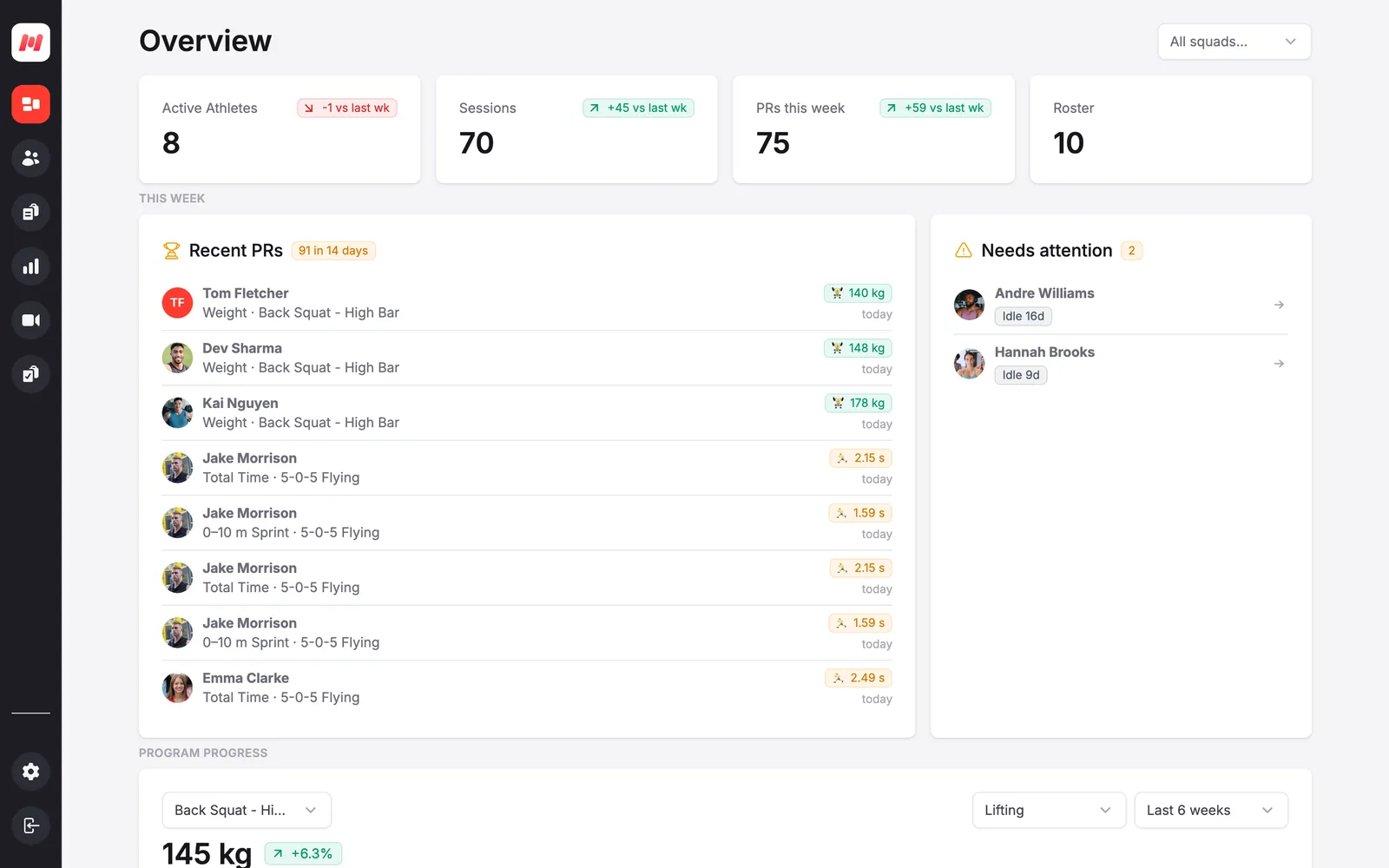Click the arrow on Hannah Brooks row
Image resolution: width=1389 pixels, height=868 pixels.
point(1279,364)
